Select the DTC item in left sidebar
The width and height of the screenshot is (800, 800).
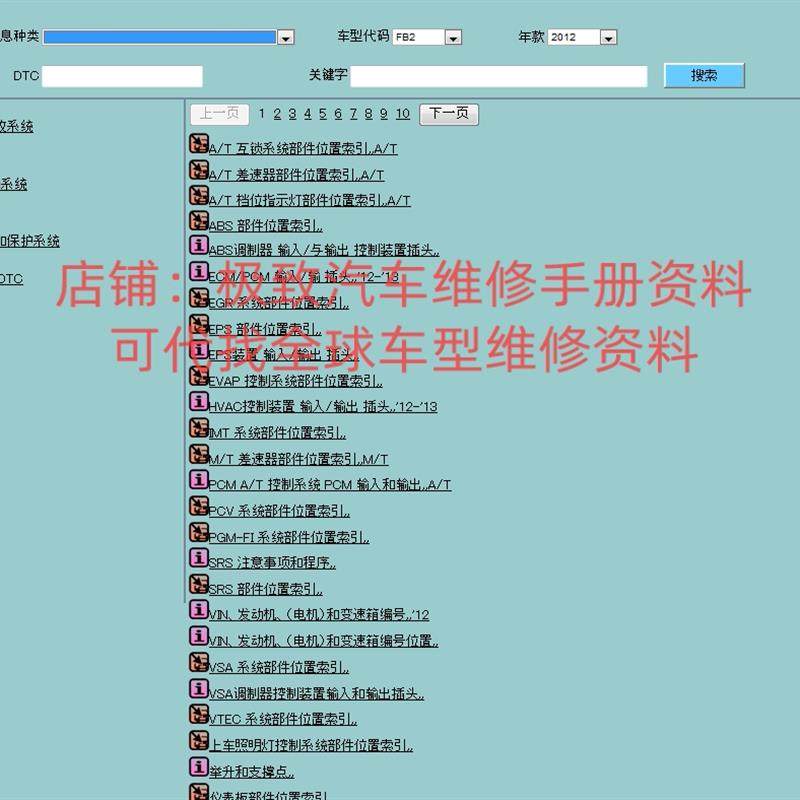point(12,278)
